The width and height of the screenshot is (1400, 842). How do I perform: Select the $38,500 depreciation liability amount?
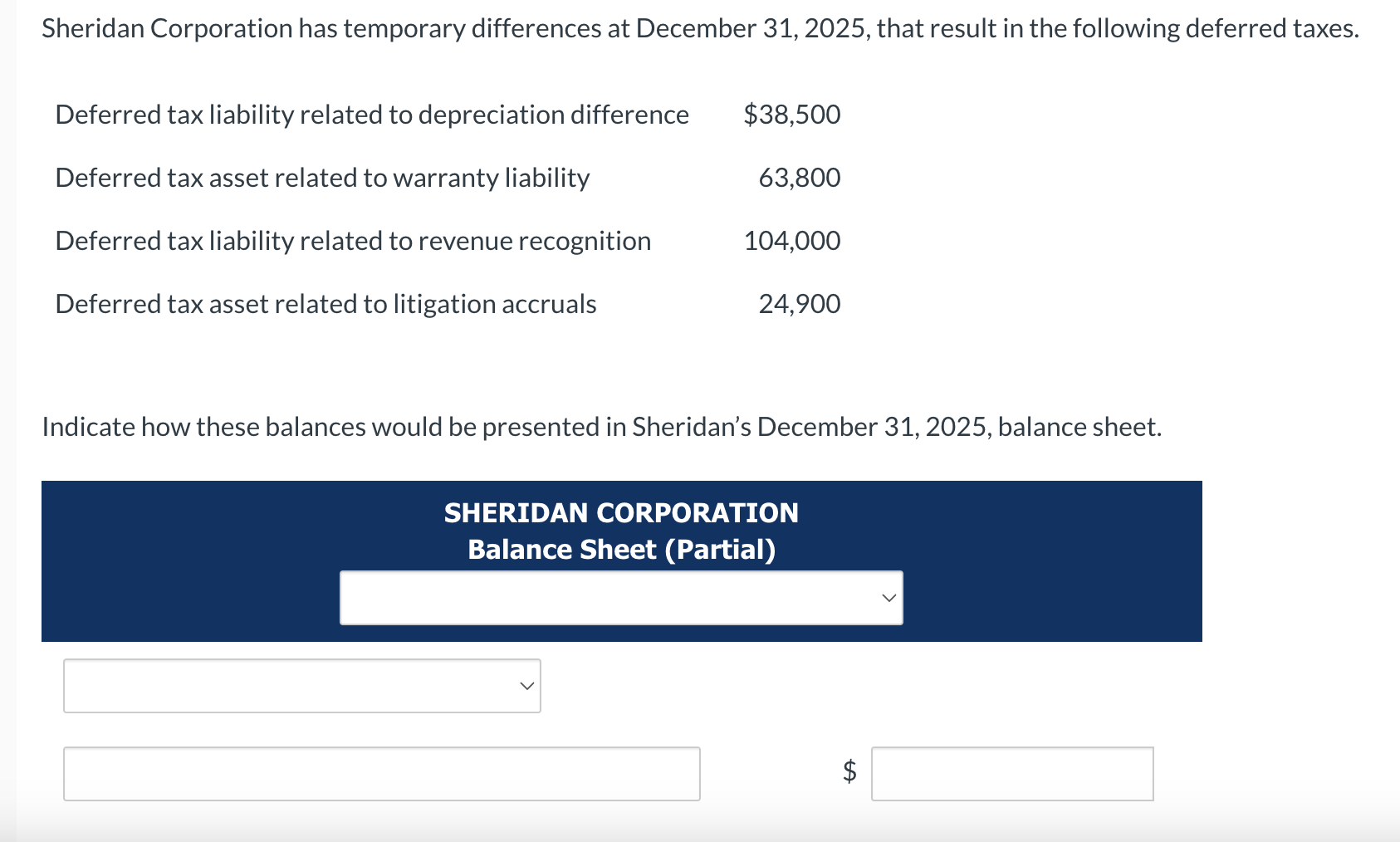[x=791, y=115]
